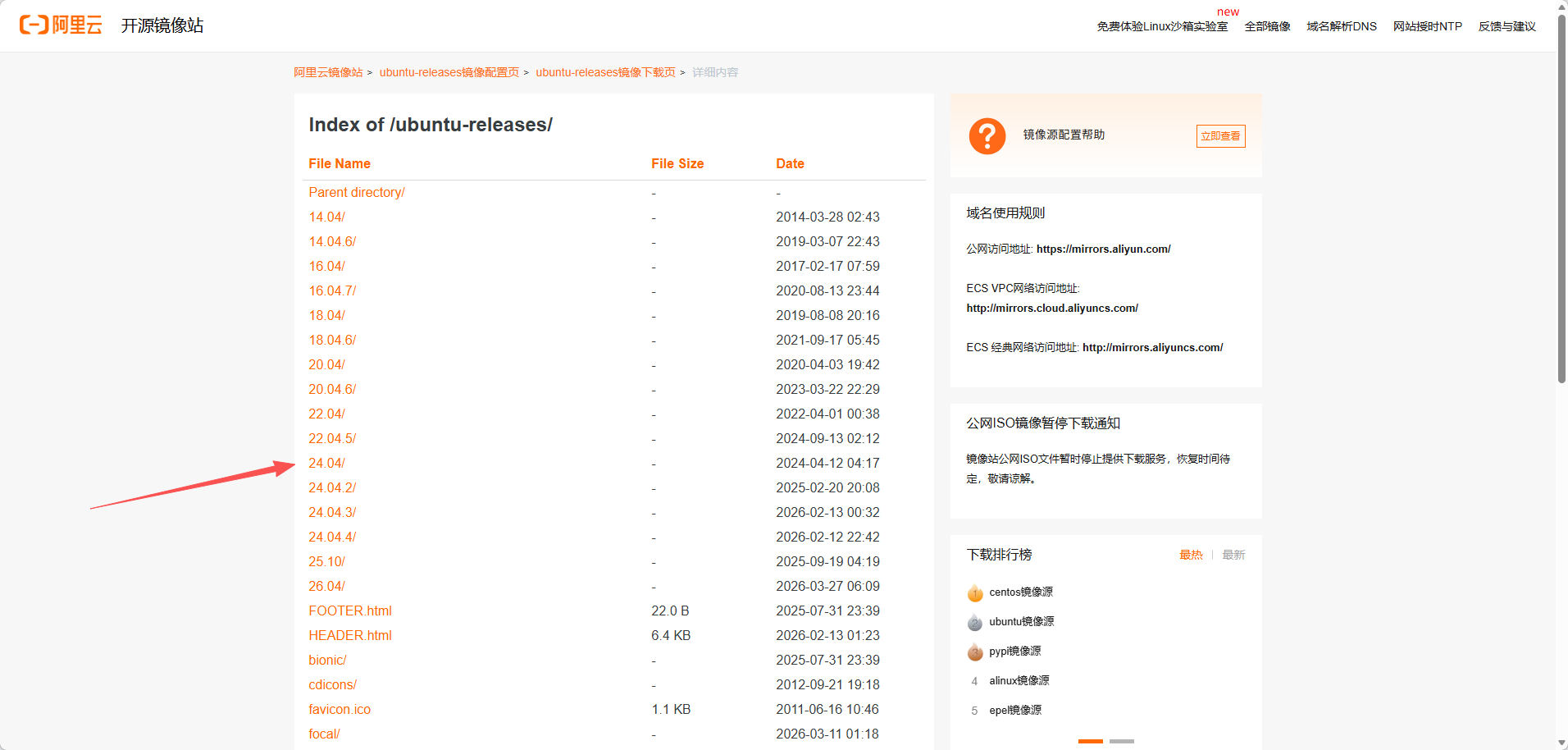
Task: Go to ubuntu-releases镜像配置页 breadcrumb
Action: (x=449, y=72)
